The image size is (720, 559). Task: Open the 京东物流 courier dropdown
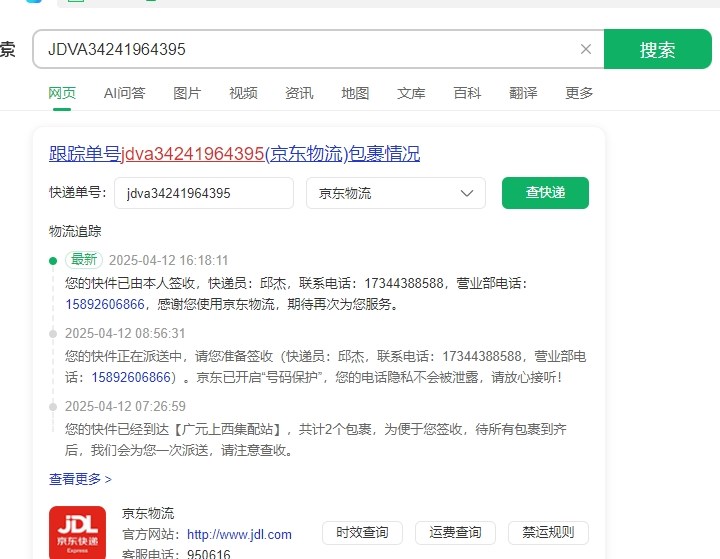tap(396, 193)
